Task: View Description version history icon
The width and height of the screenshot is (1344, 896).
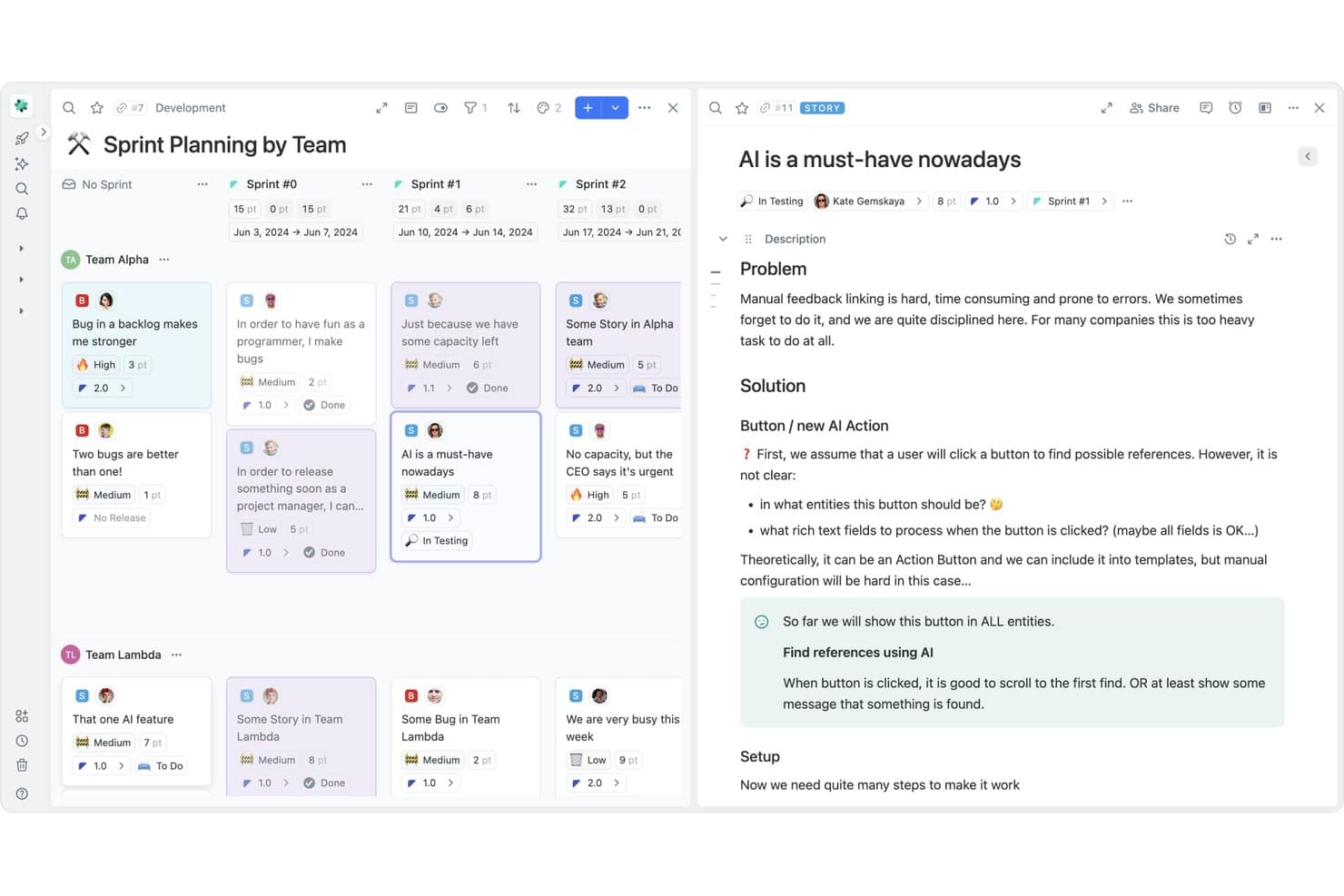Action: click(1230, 239)
